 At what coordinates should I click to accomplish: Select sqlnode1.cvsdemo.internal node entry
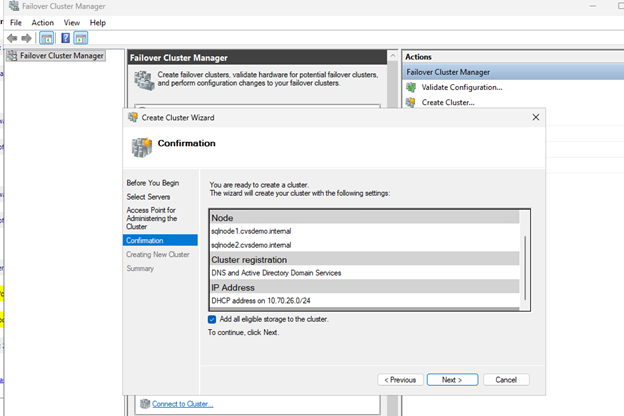click(x=251, y=231)
